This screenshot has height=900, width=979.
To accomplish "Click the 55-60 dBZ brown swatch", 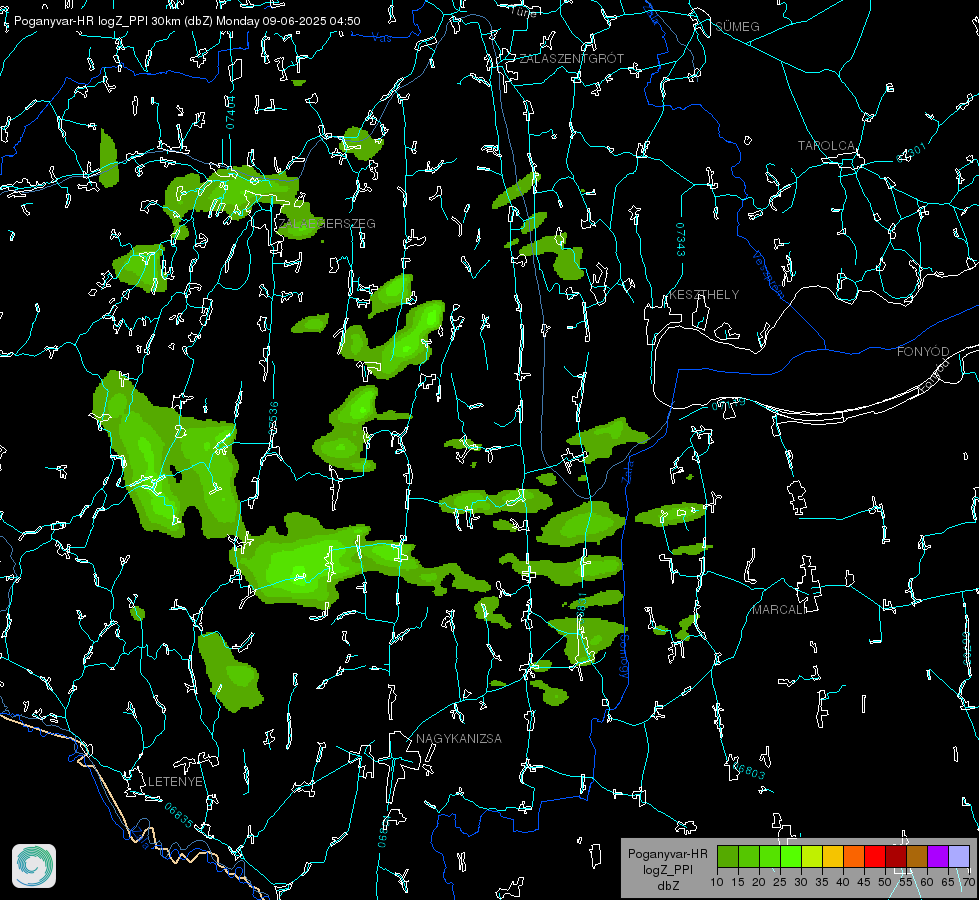I will (x=917, y=856).
